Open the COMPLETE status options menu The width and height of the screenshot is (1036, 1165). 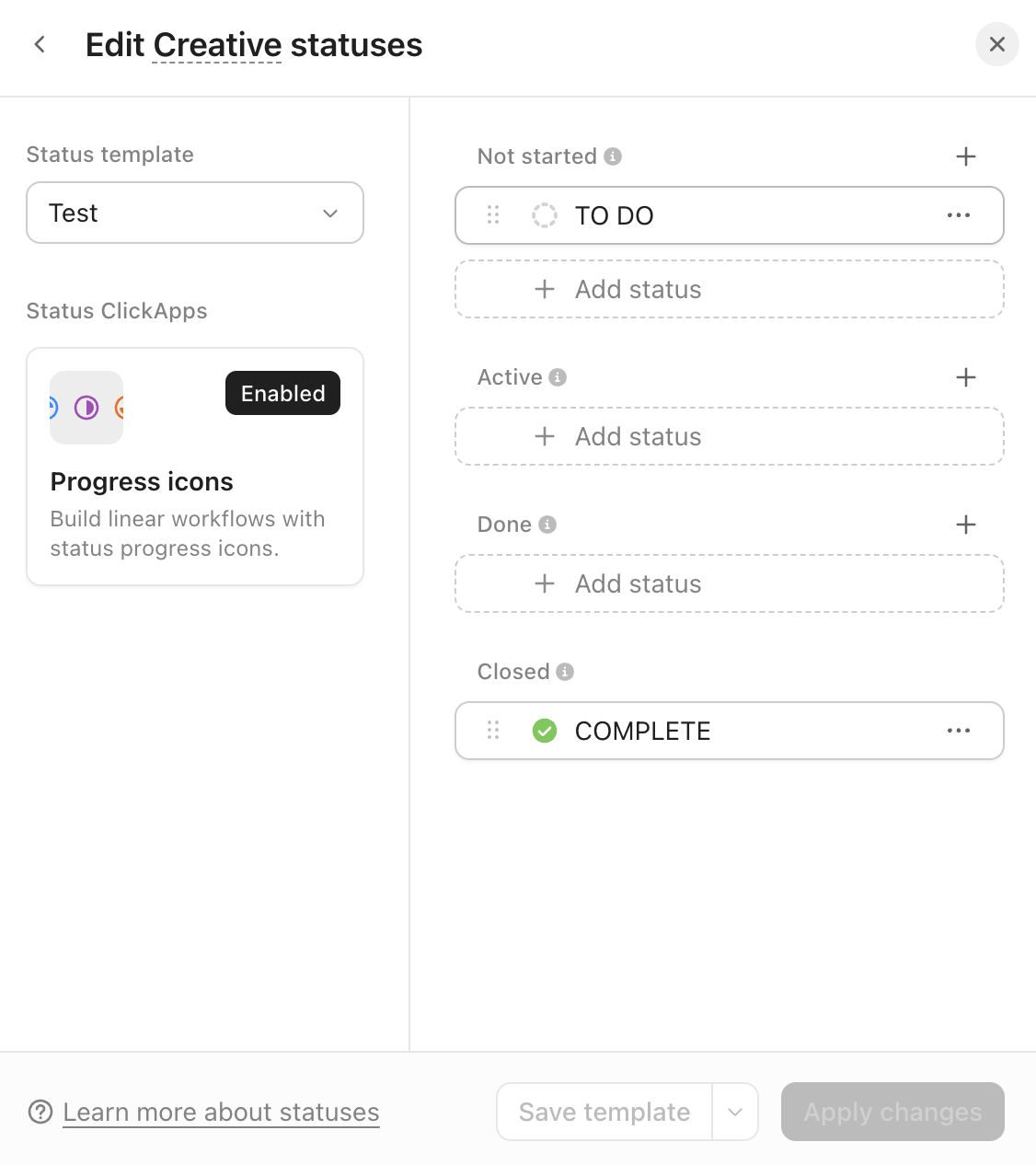[959, 730]
